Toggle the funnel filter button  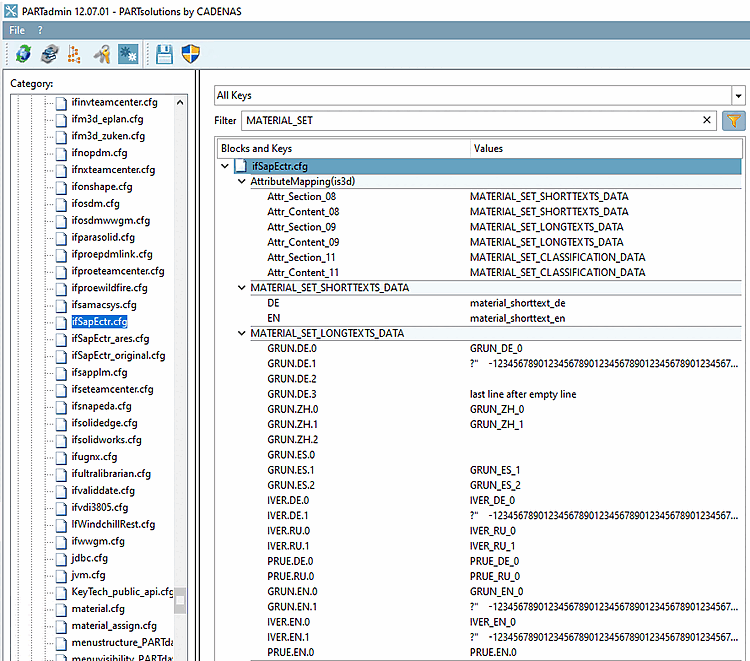tap(734, 120)
